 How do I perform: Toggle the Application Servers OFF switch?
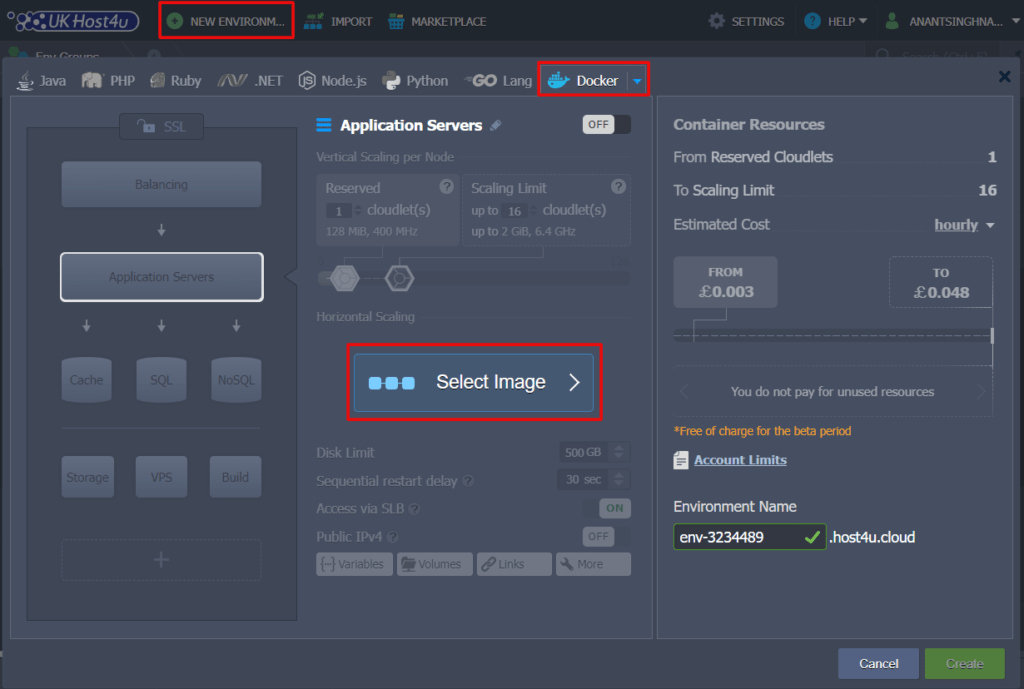point(607,124)
